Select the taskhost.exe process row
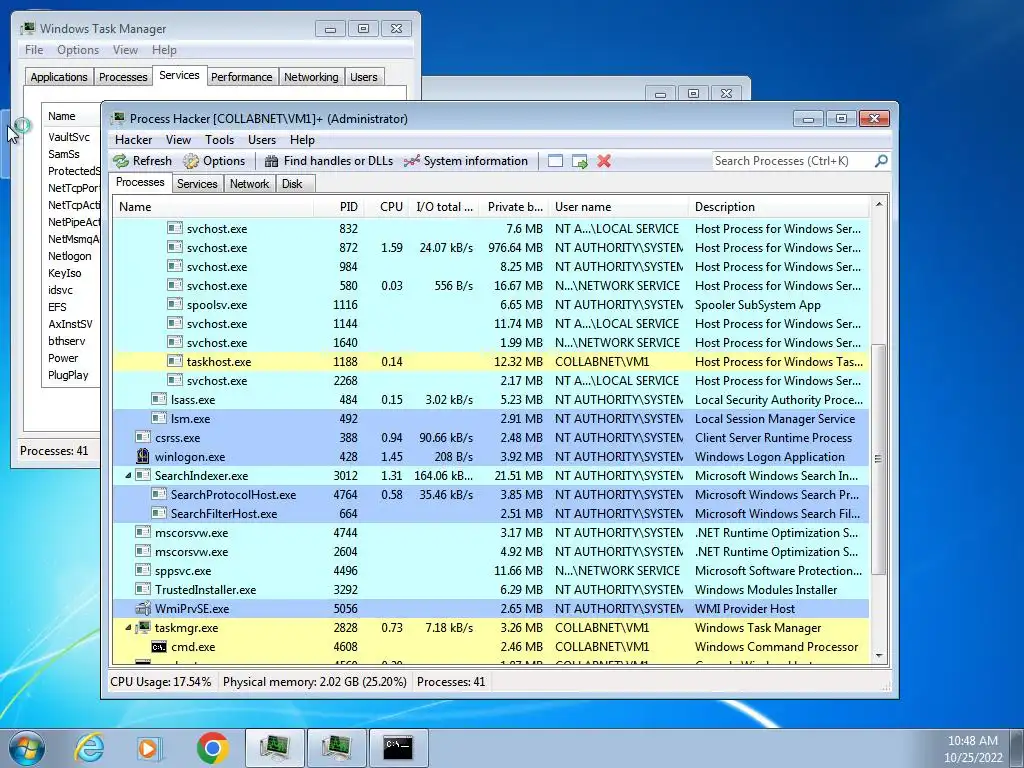Viewport: 1024px width, 768px height. pos(490,362)
